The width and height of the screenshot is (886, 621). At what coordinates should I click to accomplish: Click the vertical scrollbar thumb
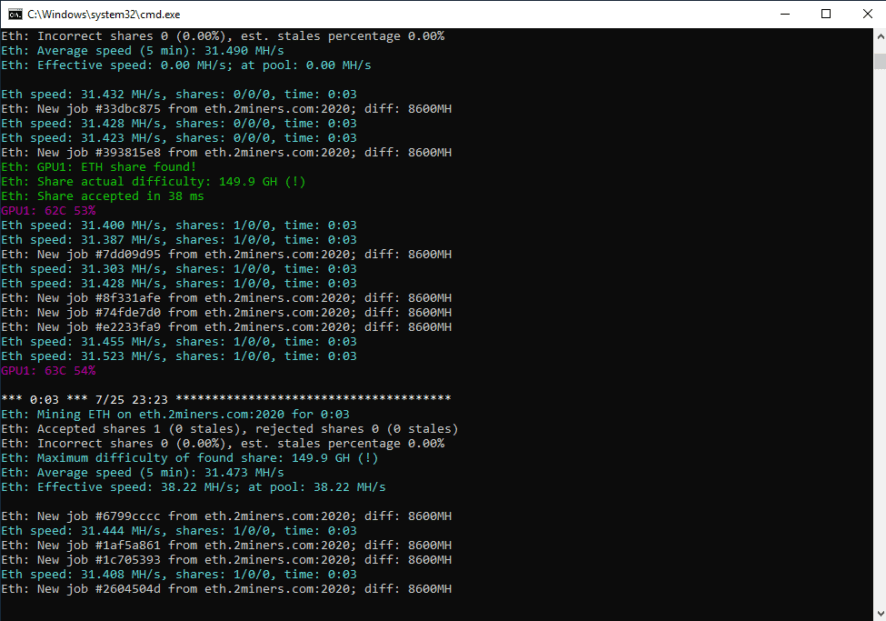(x=878, y=62)
